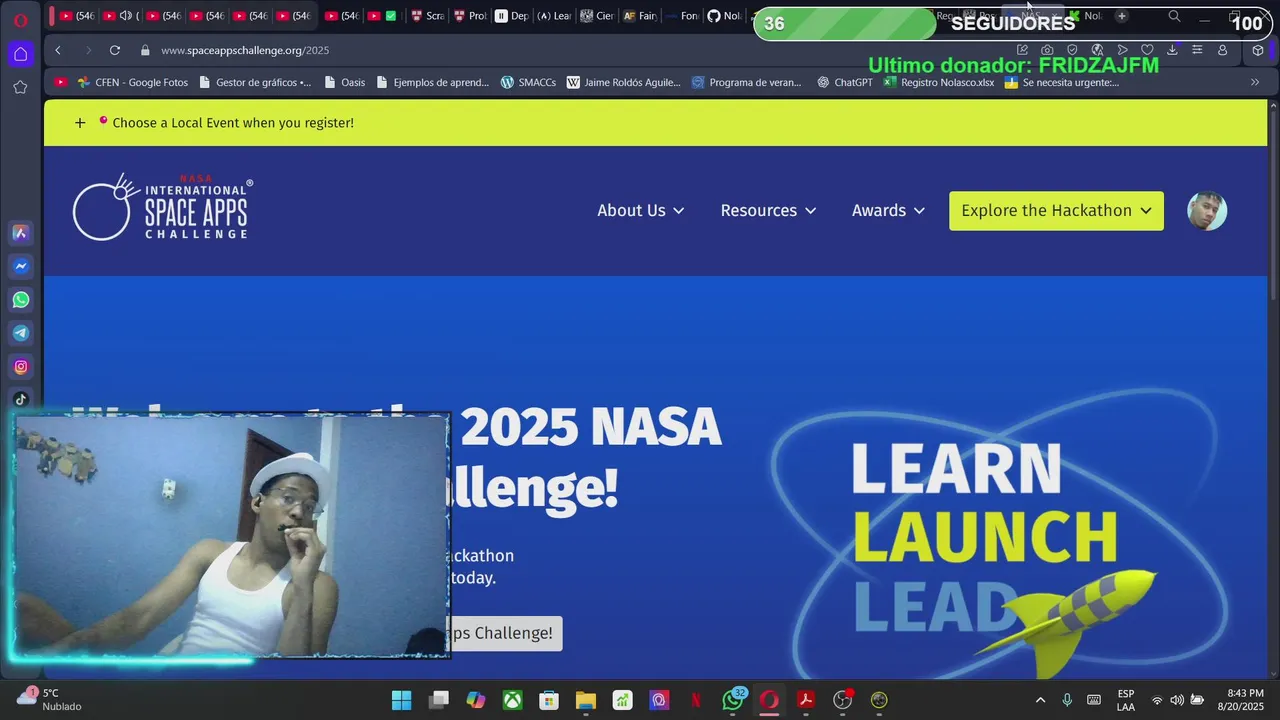Image resolution: width=1280 pixels, height=720 pixels.
Task: Expand the Local Event announcement banner
Action: pos(80,123)
